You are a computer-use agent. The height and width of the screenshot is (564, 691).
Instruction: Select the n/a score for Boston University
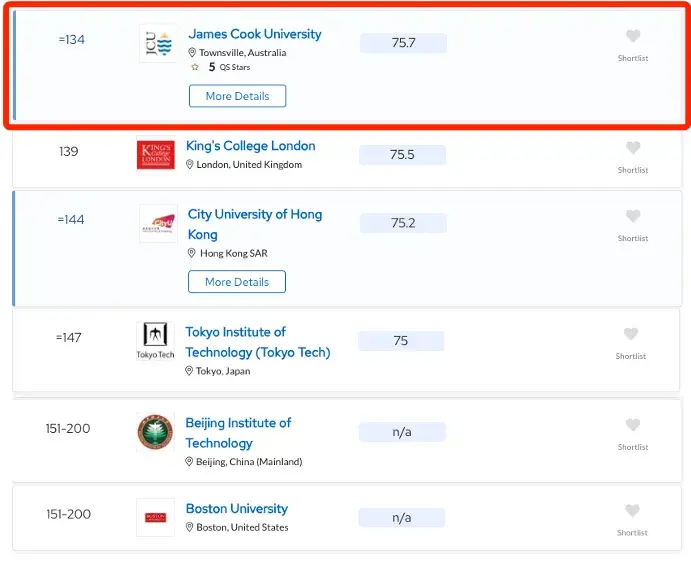[x=402, y=517]
